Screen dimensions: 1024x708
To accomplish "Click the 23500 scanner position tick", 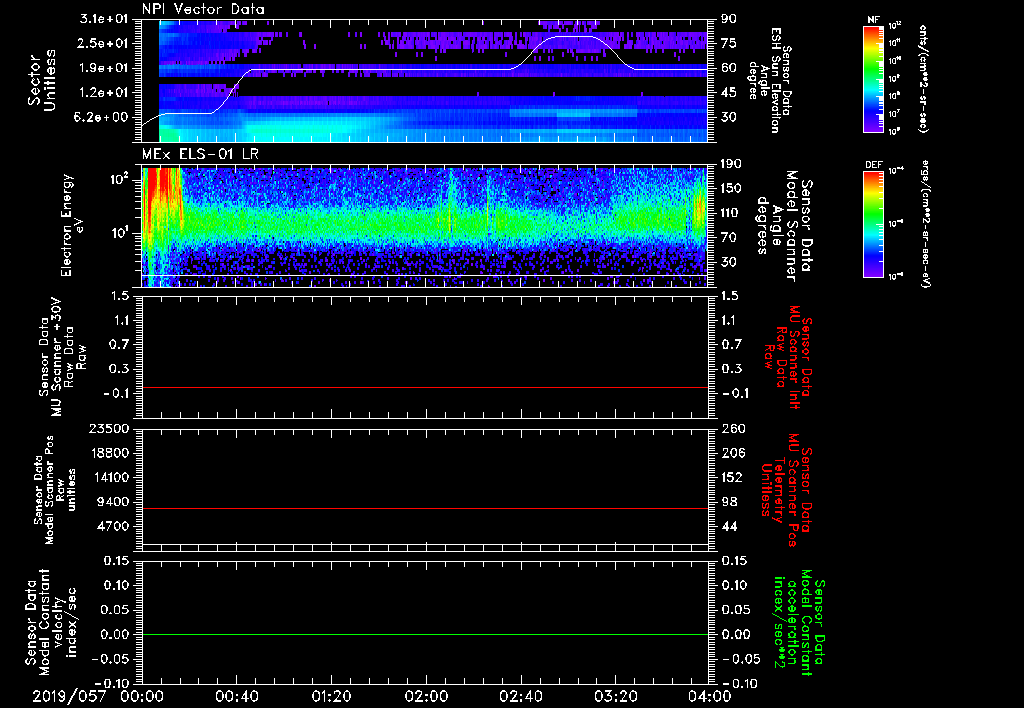I will pyautogui.click(x=108, y=428).
